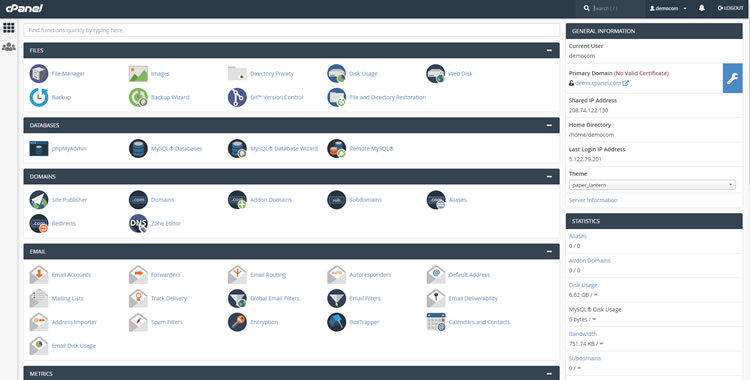750x380 pixels.
Task: Open the home grid icon in sidebar
Action: pyautogui.click(x=9, y=27)
